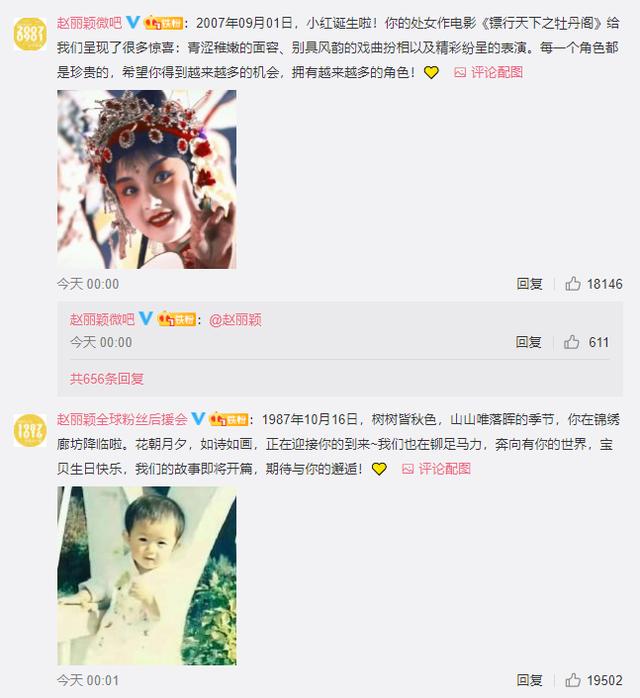Enlarge the opera costume photo thumbnail
Viewport: 640px width, 698px height.
tap(147, 179)
